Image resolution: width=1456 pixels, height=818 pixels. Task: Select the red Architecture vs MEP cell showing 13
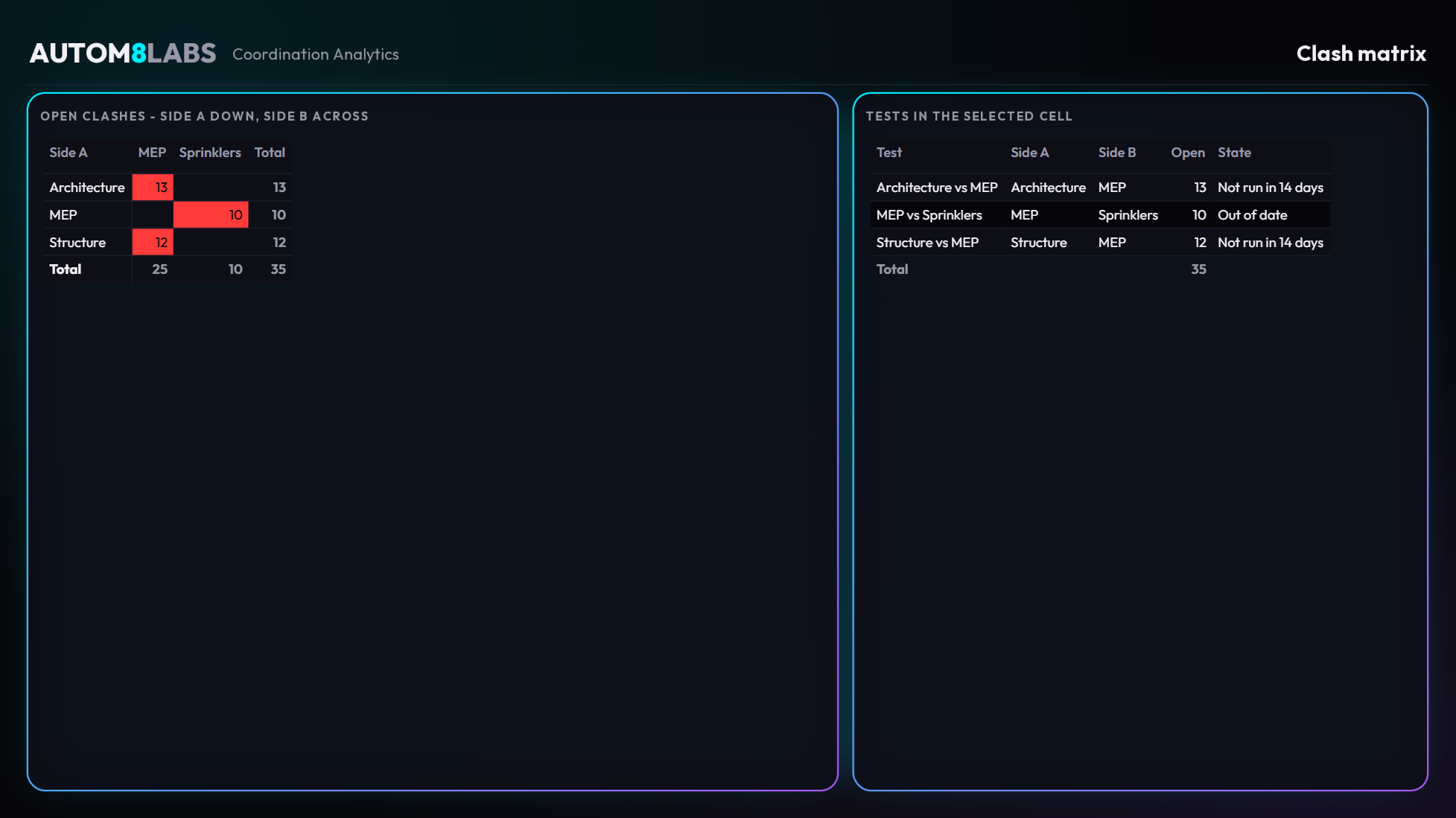[x=153, y=187]
